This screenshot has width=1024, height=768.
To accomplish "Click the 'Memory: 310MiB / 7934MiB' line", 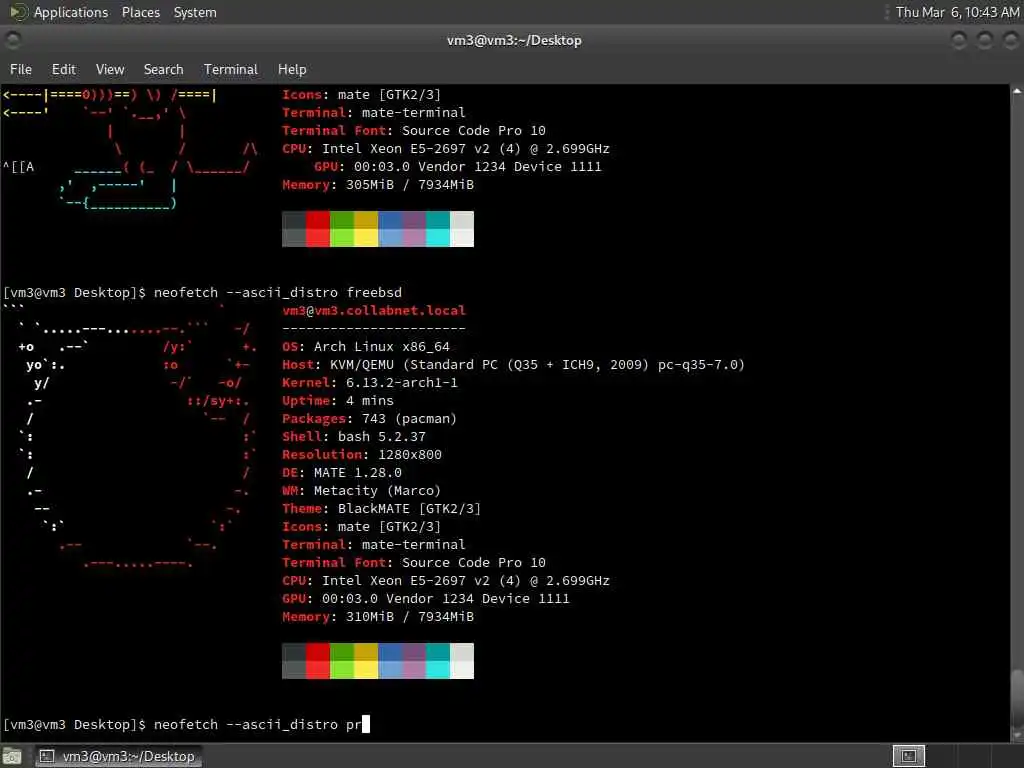I will 378,616.
